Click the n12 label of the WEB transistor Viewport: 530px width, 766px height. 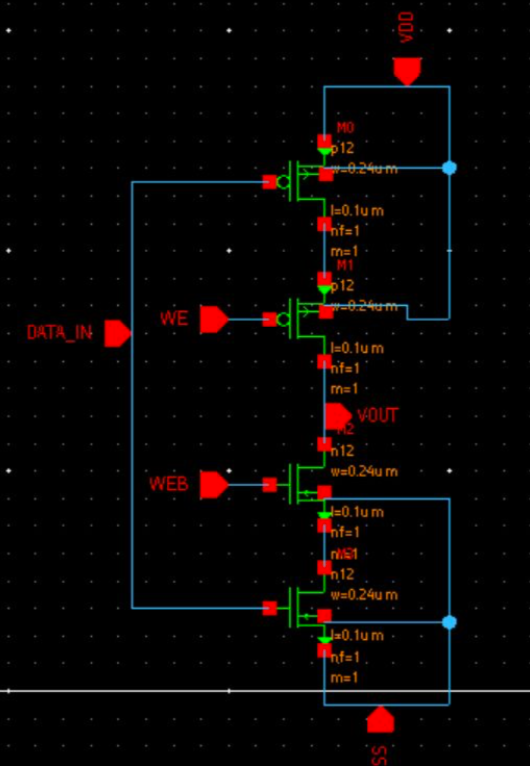click(x=343, y=451)
